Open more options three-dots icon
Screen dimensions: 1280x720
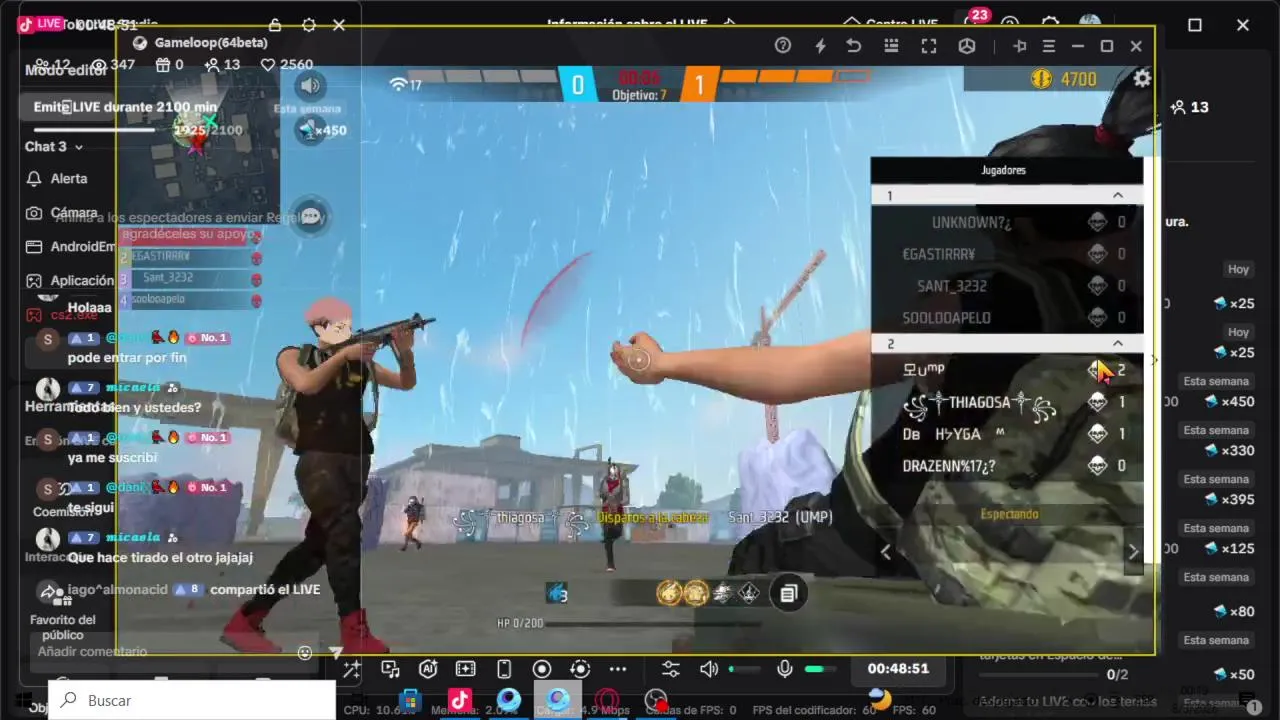tap(618, 669)
